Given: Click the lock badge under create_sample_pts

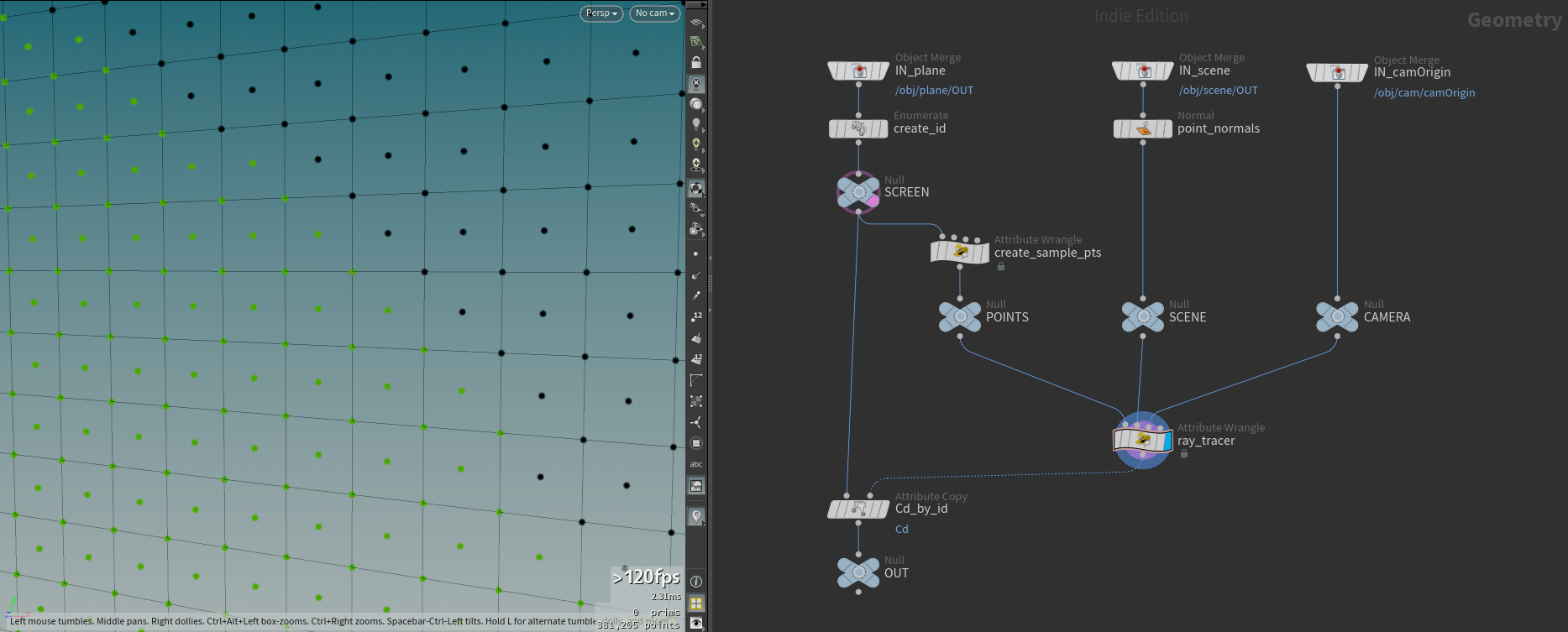Looking at the screenshot, I should click(1001, 266).
